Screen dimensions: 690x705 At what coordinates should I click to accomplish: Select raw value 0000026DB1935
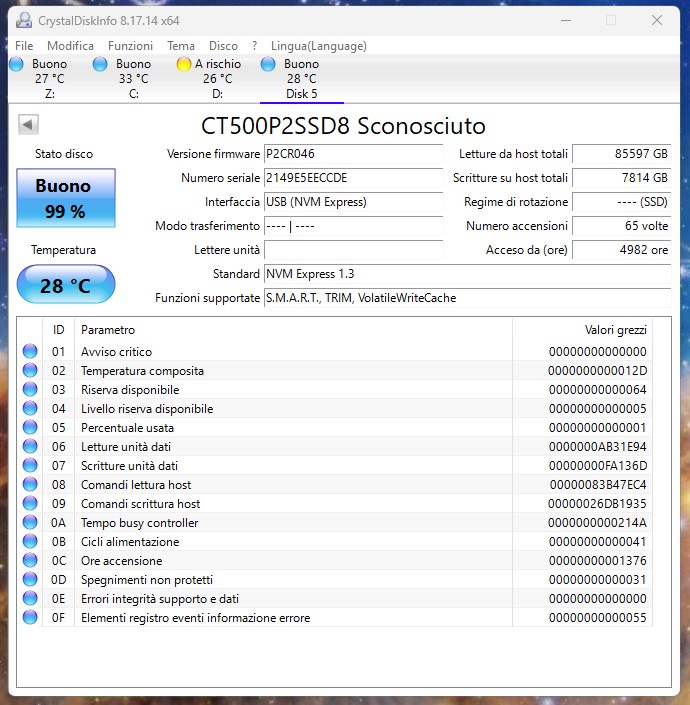point(597,504)
